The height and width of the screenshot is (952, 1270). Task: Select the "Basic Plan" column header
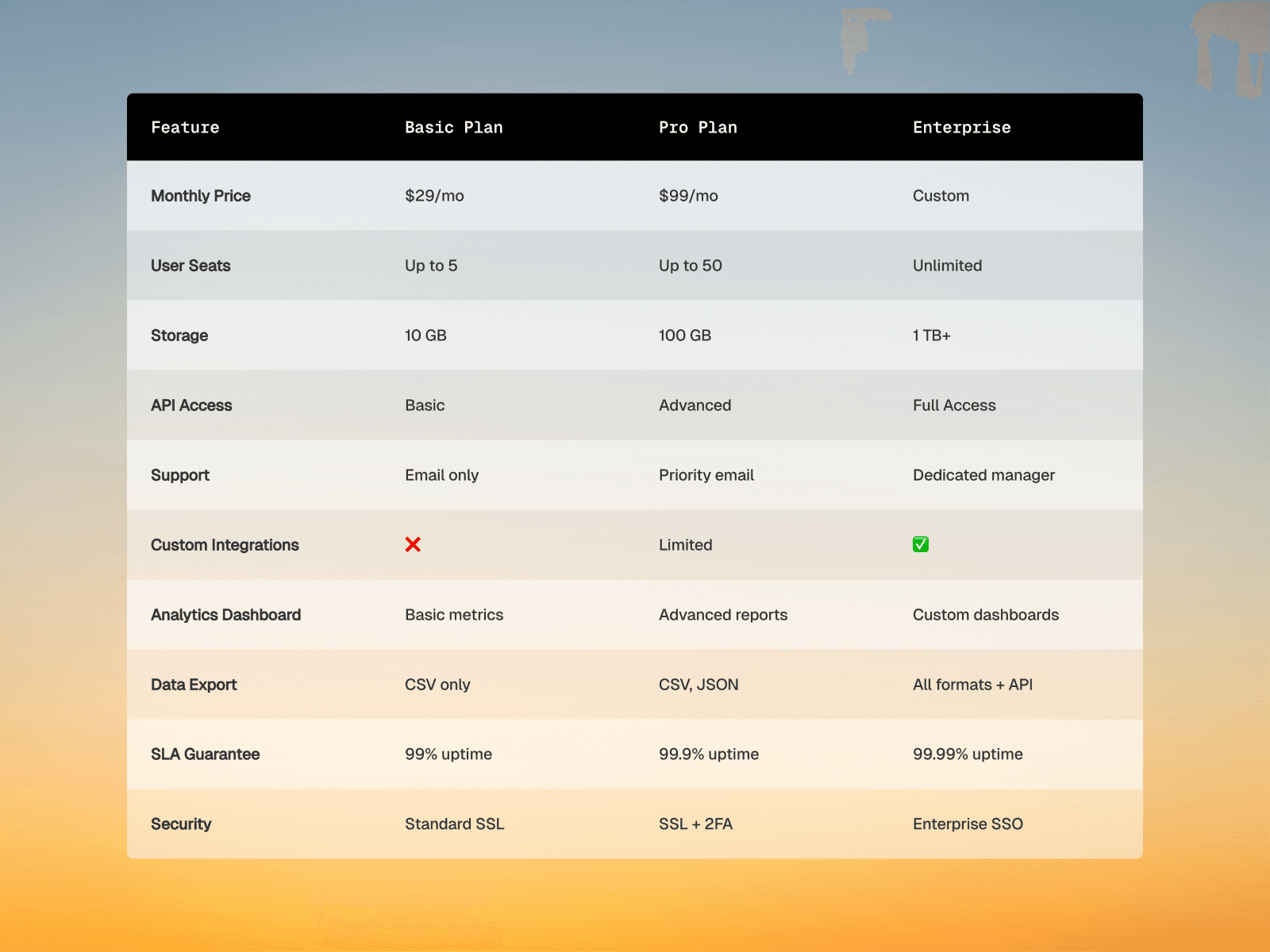(x=454, y=127)
